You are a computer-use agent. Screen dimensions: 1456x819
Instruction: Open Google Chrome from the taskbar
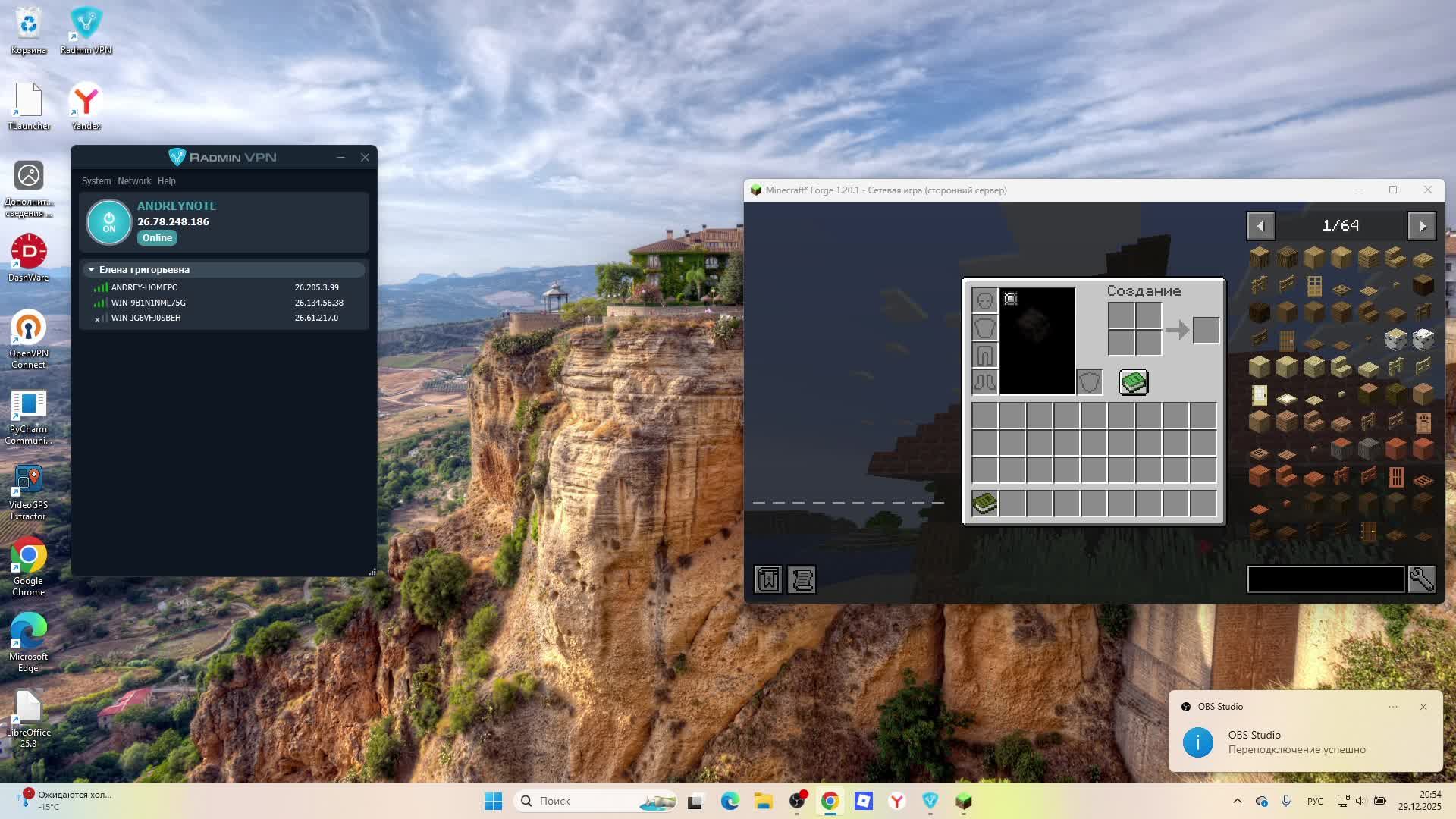coord(830,801)
